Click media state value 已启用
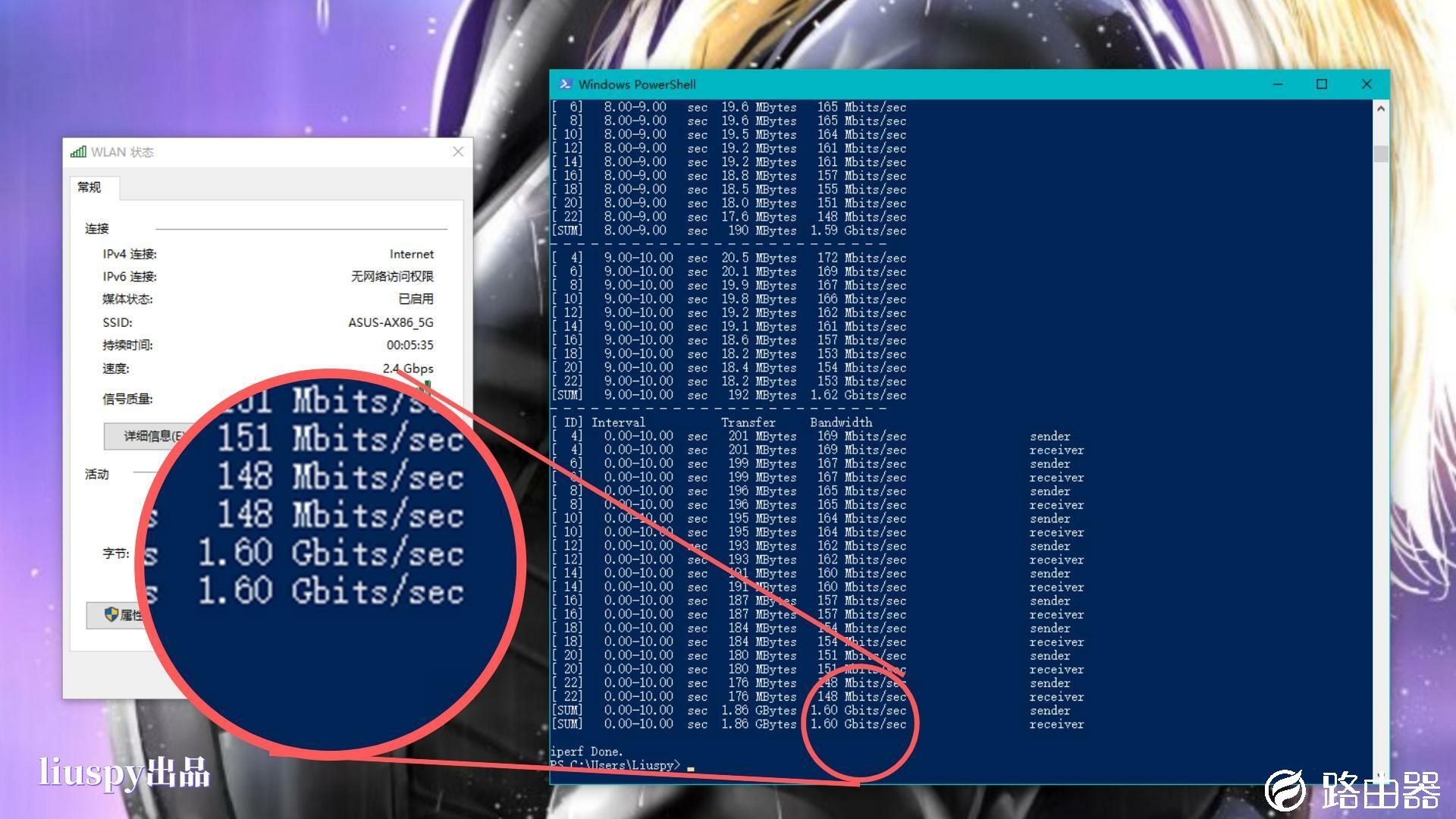This screenshot has width=1456, height=819. [416, 299]
